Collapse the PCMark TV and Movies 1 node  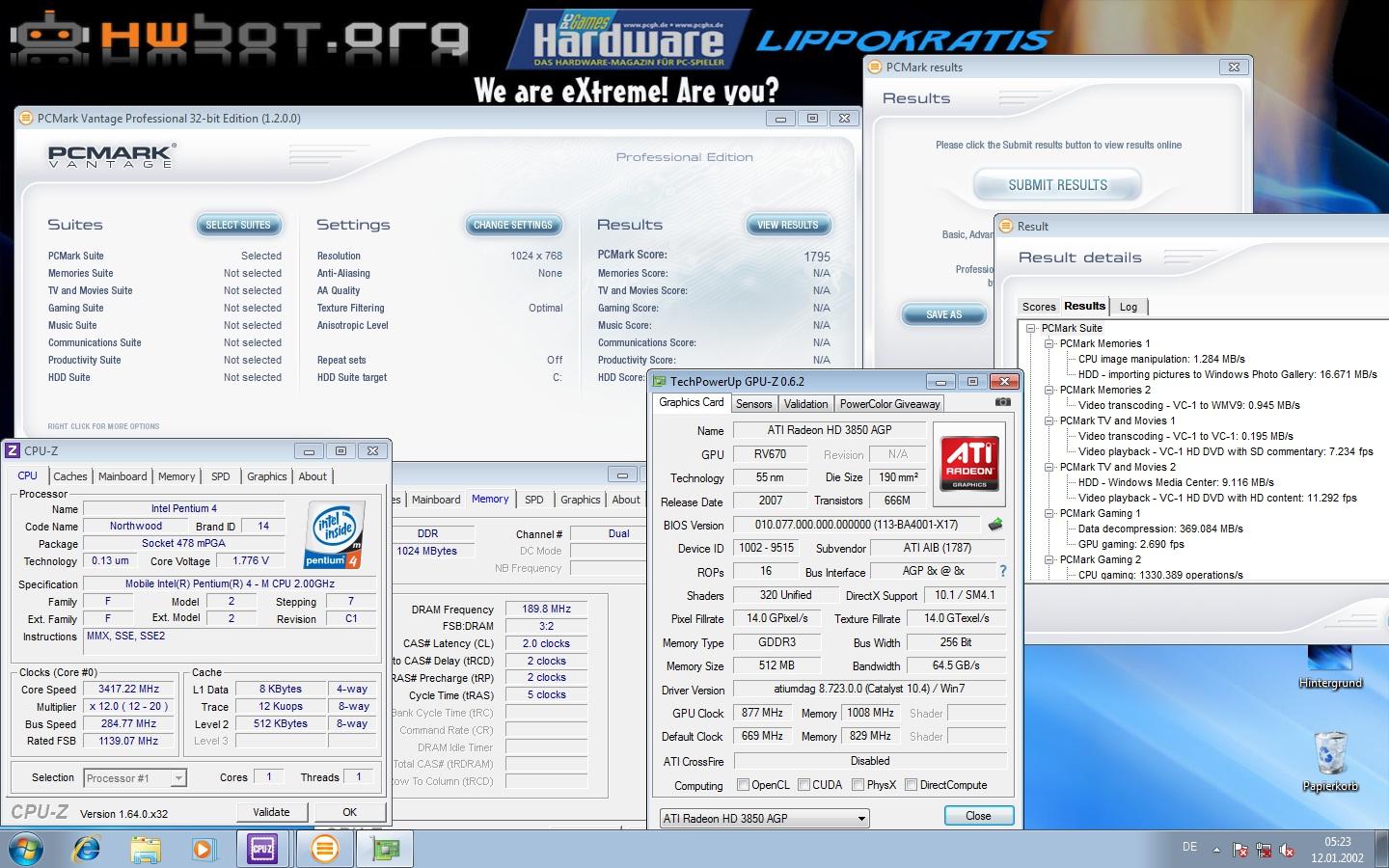coord(1049,420)
